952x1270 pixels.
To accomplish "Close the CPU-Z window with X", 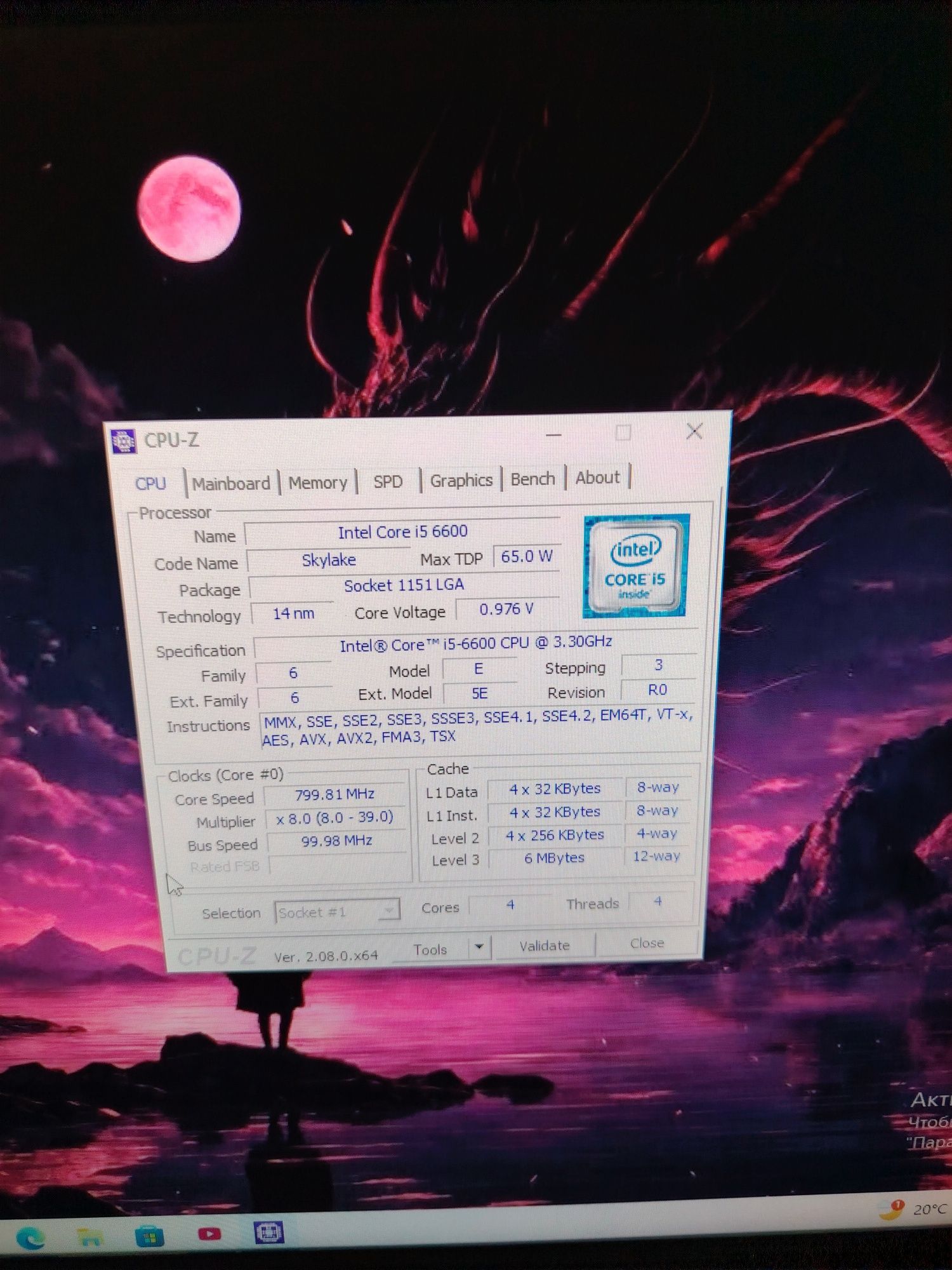I will pyautogui.click(x=694, y=432).
